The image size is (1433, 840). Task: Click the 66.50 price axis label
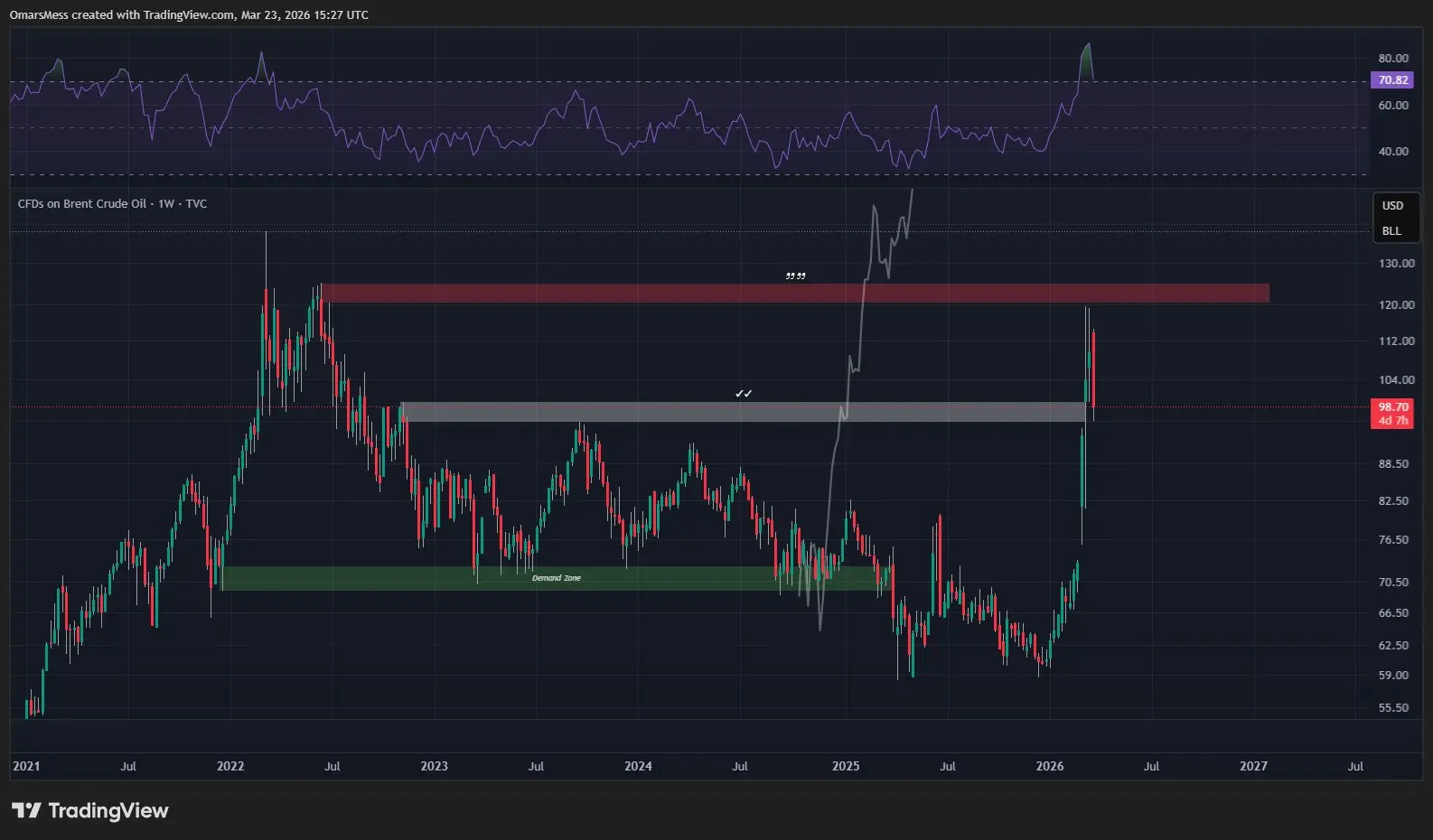1392,613
